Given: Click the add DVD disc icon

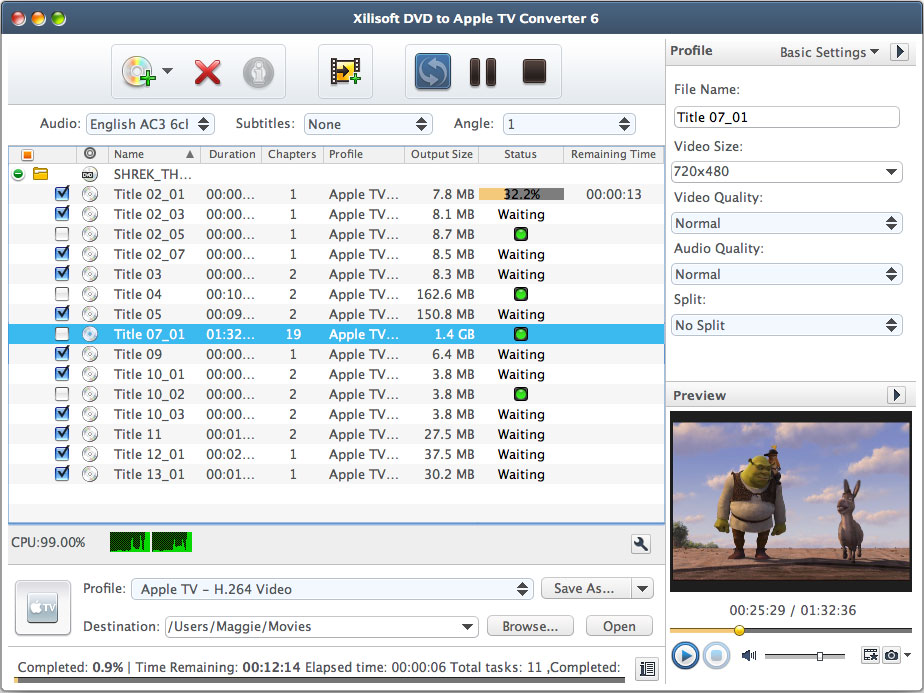Looking at the screenshot, I should click(137, 72).
